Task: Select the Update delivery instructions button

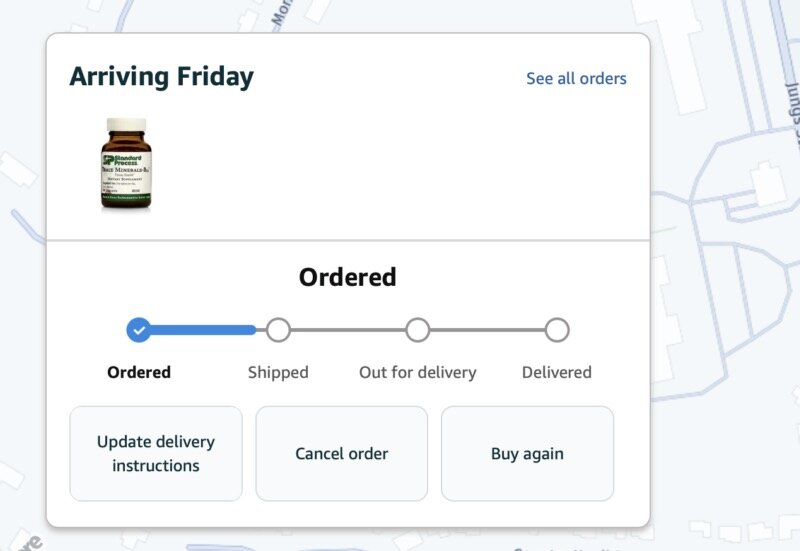Action: coord(156,454)
